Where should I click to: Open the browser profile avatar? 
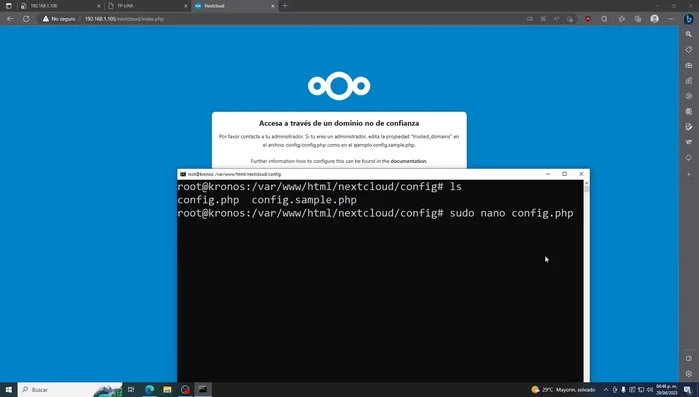coord(654,19)
